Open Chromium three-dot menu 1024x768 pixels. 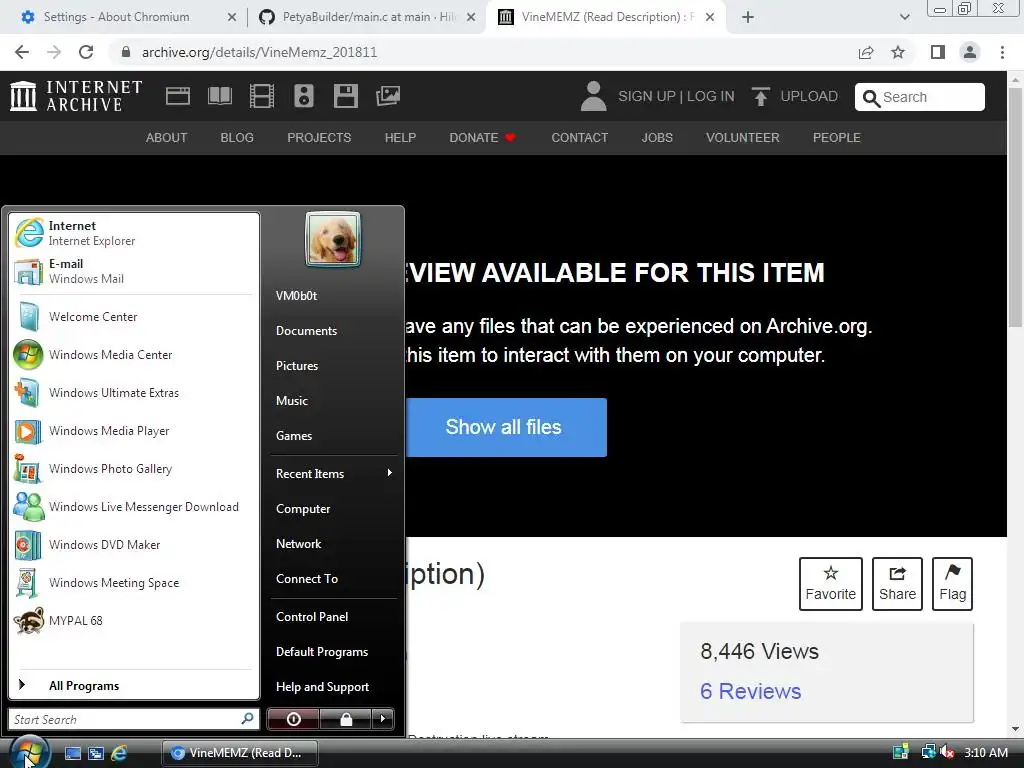click(1002, 52)
